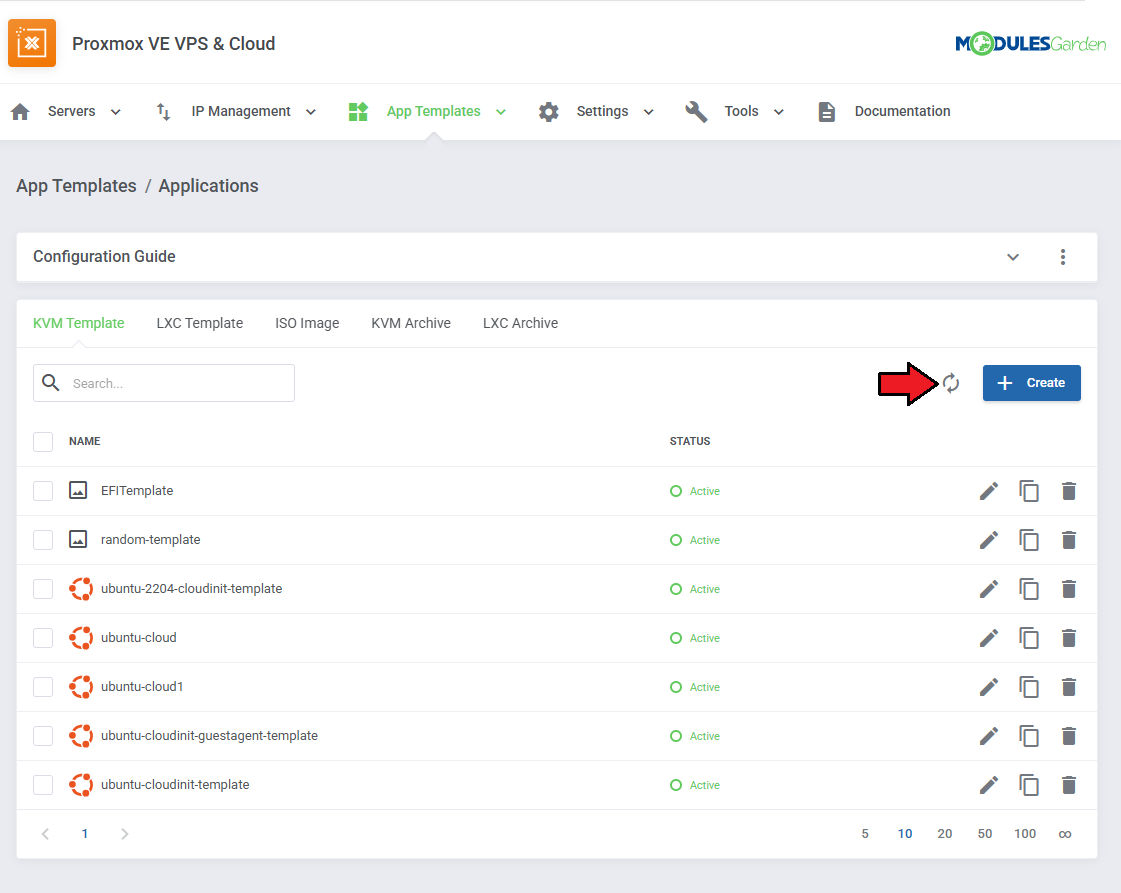Delete ubuntu-cloudinit-guestagent-template
Screen dimensions: 1121x893
pyautogui.click(x=1069, y=736)
